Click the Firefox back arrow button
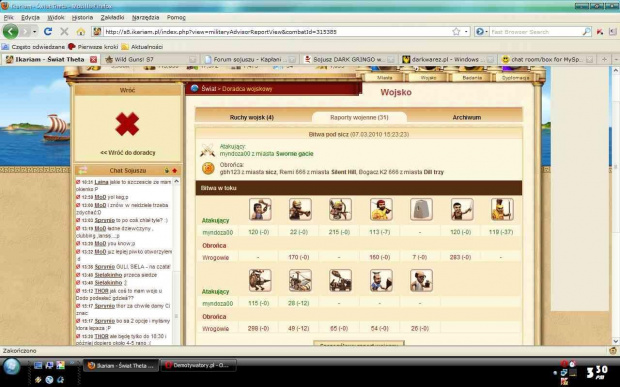 pos(11,31)
